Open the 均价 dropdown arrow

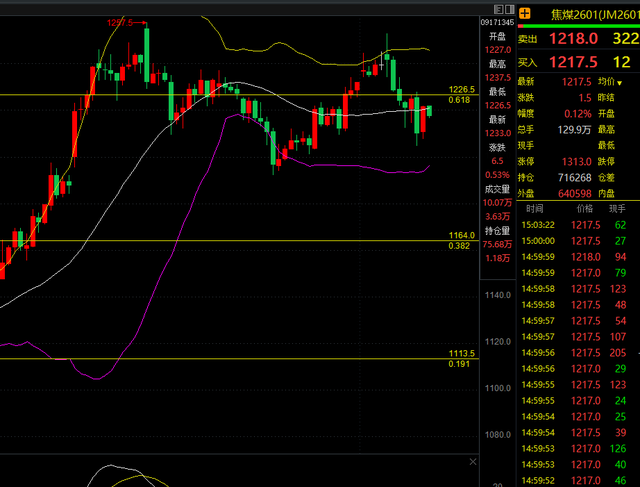tap(619, 83)
